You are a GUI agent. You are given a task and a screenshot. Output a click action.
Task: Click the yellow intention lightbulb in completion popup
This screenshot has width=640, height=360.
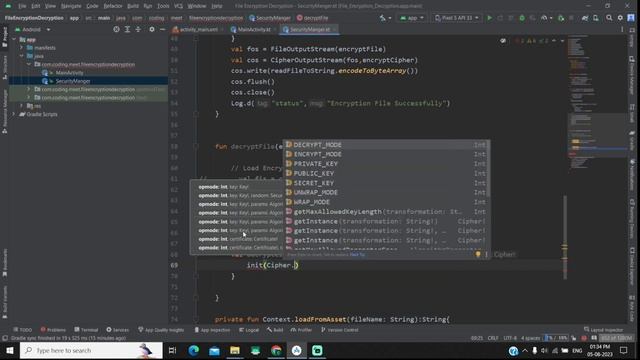coord(478,254)
